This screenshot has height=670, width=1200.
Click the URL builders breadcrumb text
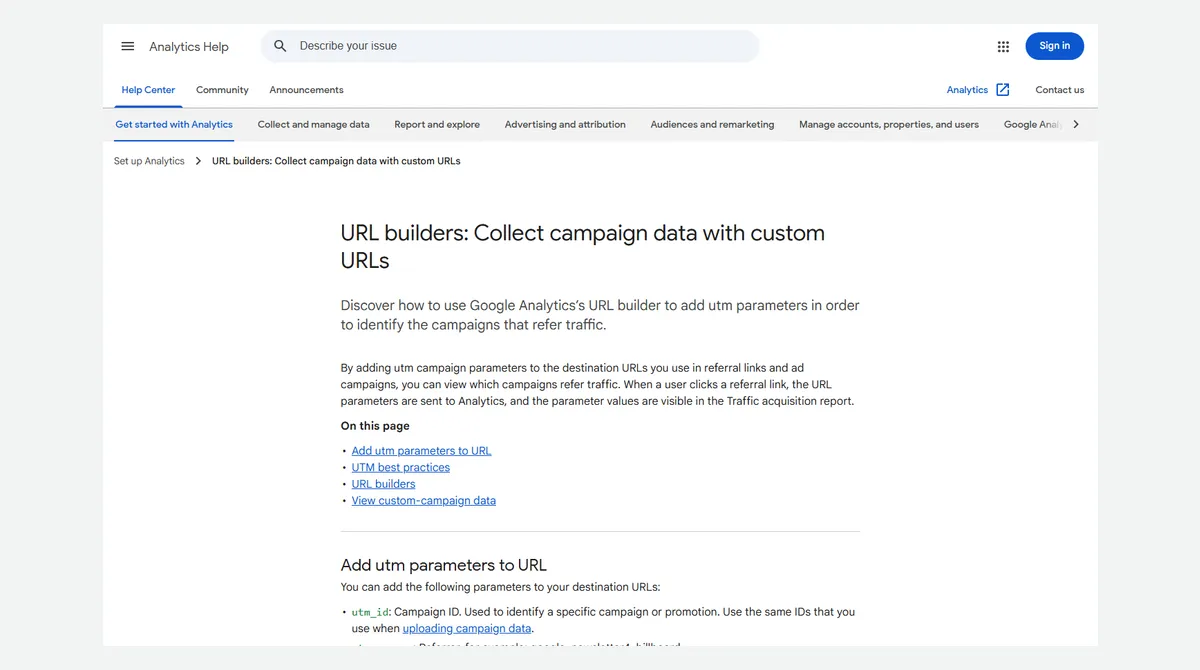(x=336, y=161)
